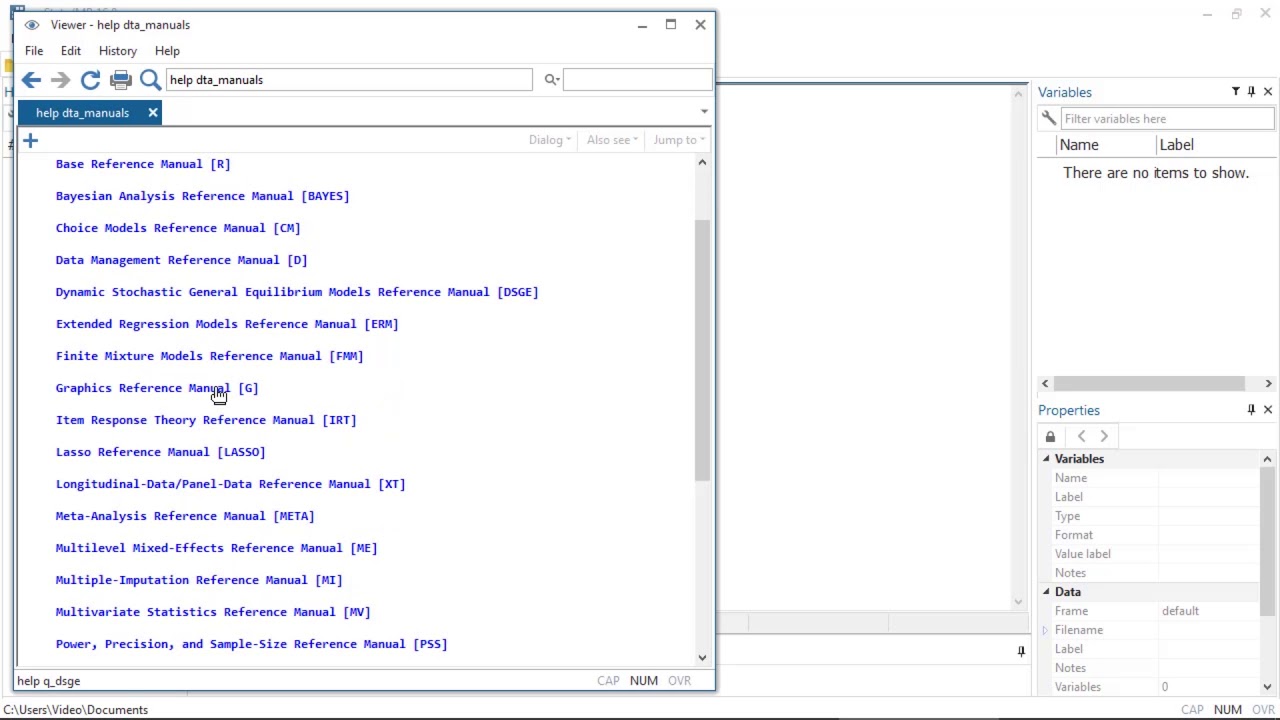Go back with the Viewer back arrow
Image resolution: width=1280 pixels, height=720 pixels.
point(31,80)
